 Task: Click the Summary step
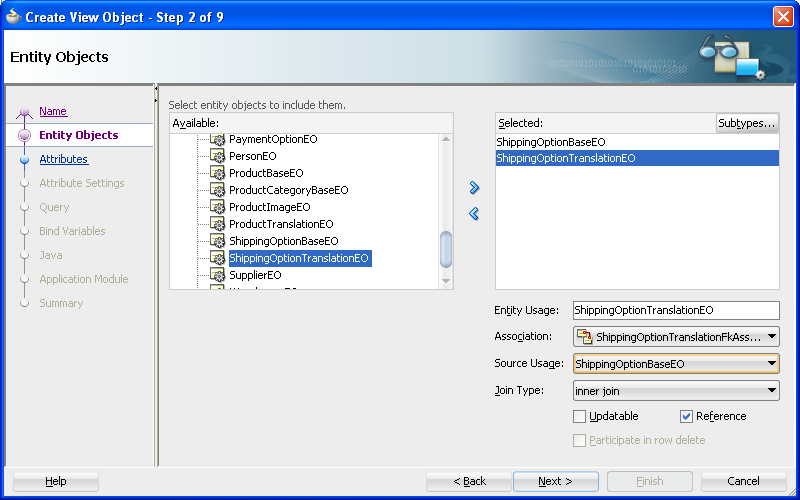(x=61, y=303)
